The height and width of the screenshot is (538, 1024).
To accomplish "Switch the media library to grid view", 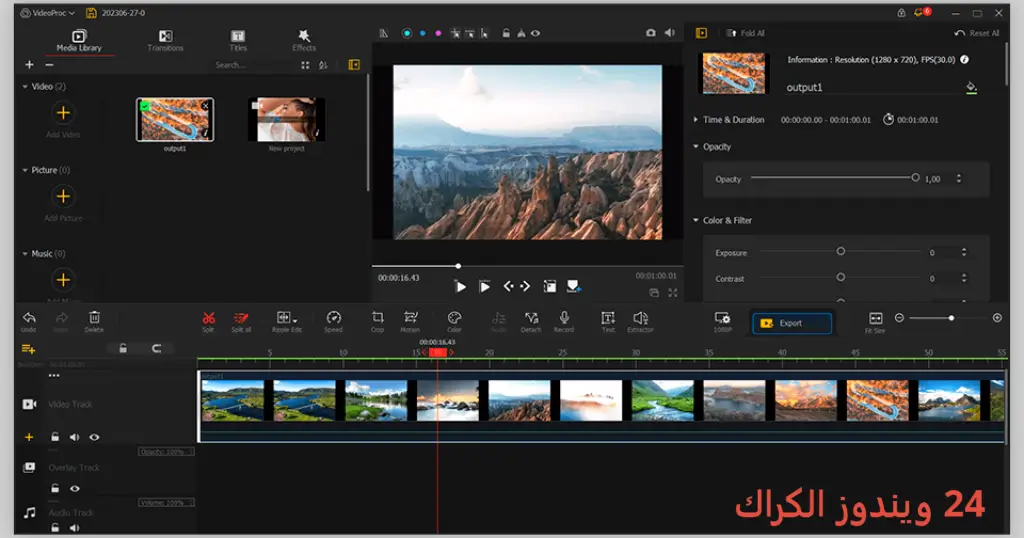I will coord(305,65).
